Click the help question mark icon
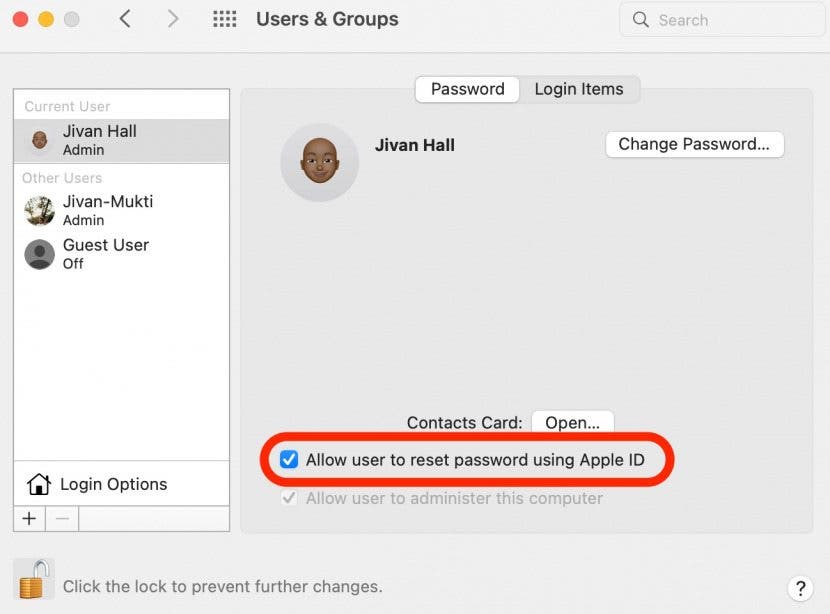Screen dimensions: 830x614 tap(799, 588)
